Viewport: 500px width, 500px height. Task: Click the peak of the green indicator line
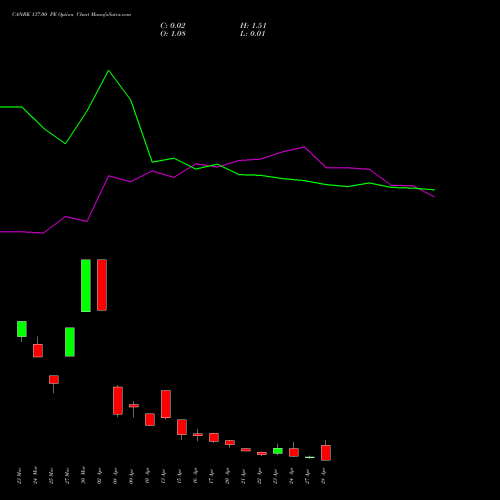pos(108,71)
